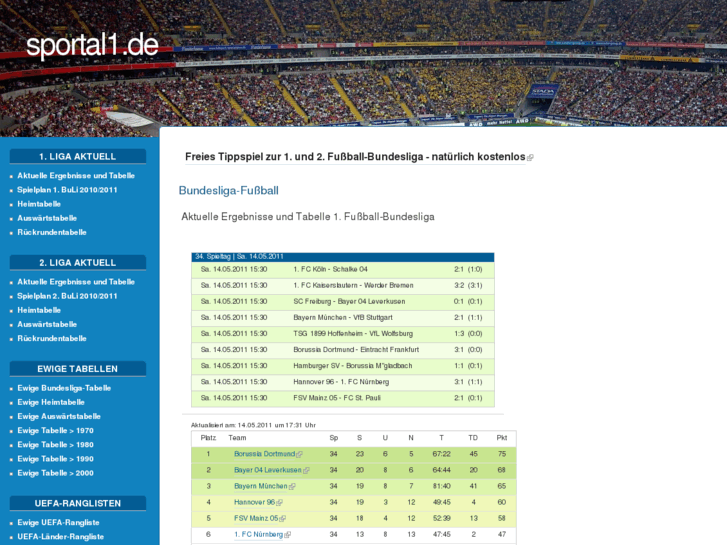This screenshot has width=727, height=545.
Task: Open 2. Liga Aktuelle Ergebnisse und Tabelle
Action: tap(76, 282)
